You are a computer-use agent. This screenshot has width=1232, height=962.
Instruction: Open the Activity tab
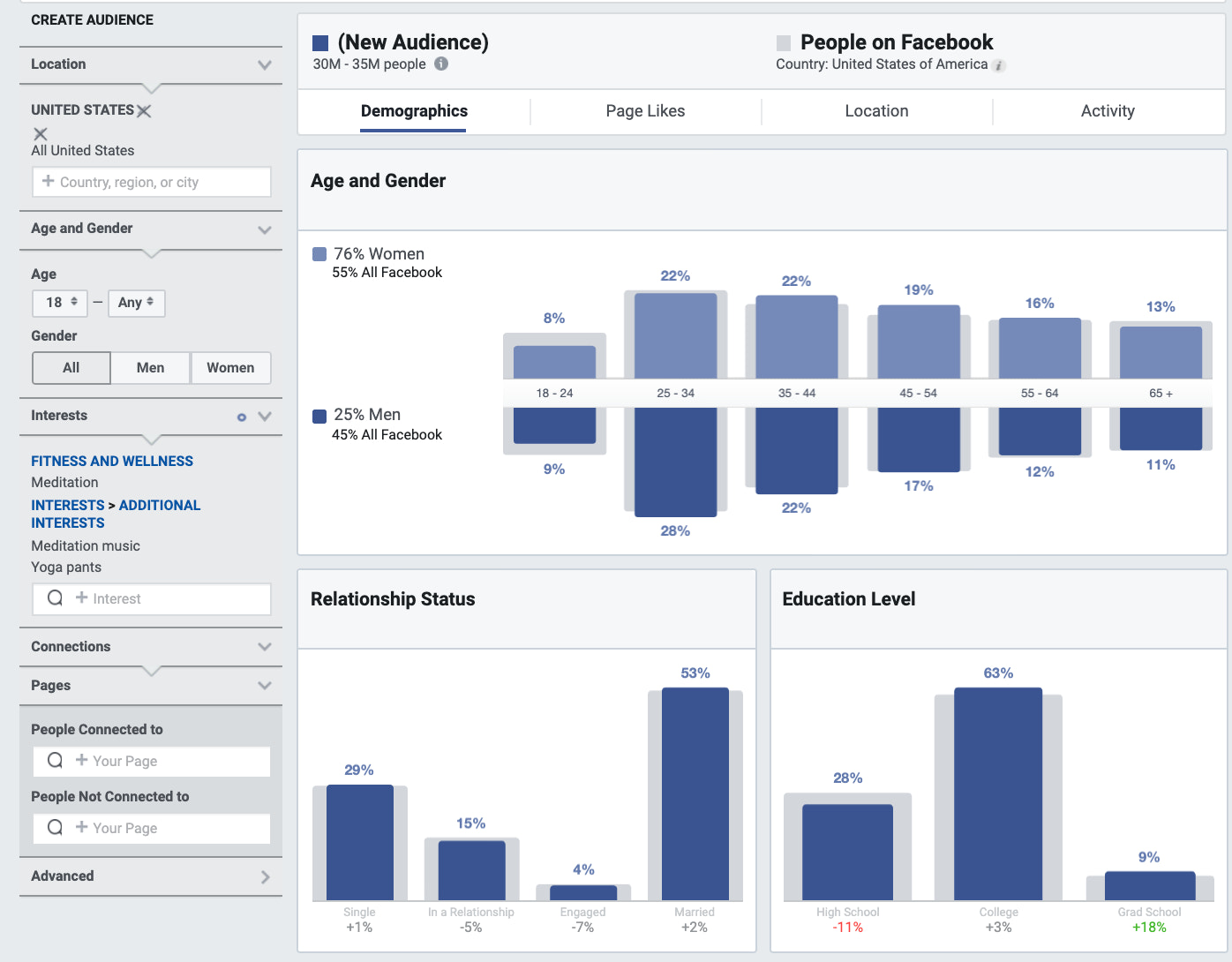(x=1108, y=111)
